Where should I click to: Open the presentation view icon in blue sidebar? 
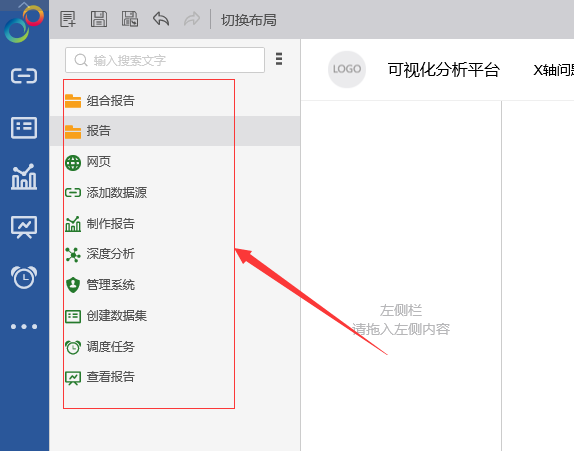[x=24, y=227]
